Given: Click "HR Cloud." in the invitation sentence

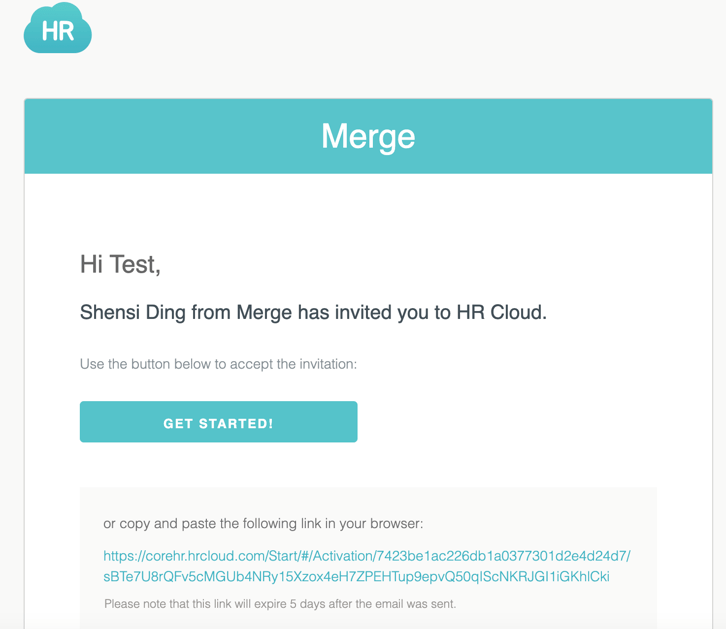Looking at the screenshot, I should pyautogui.click(x=501, y=312).
